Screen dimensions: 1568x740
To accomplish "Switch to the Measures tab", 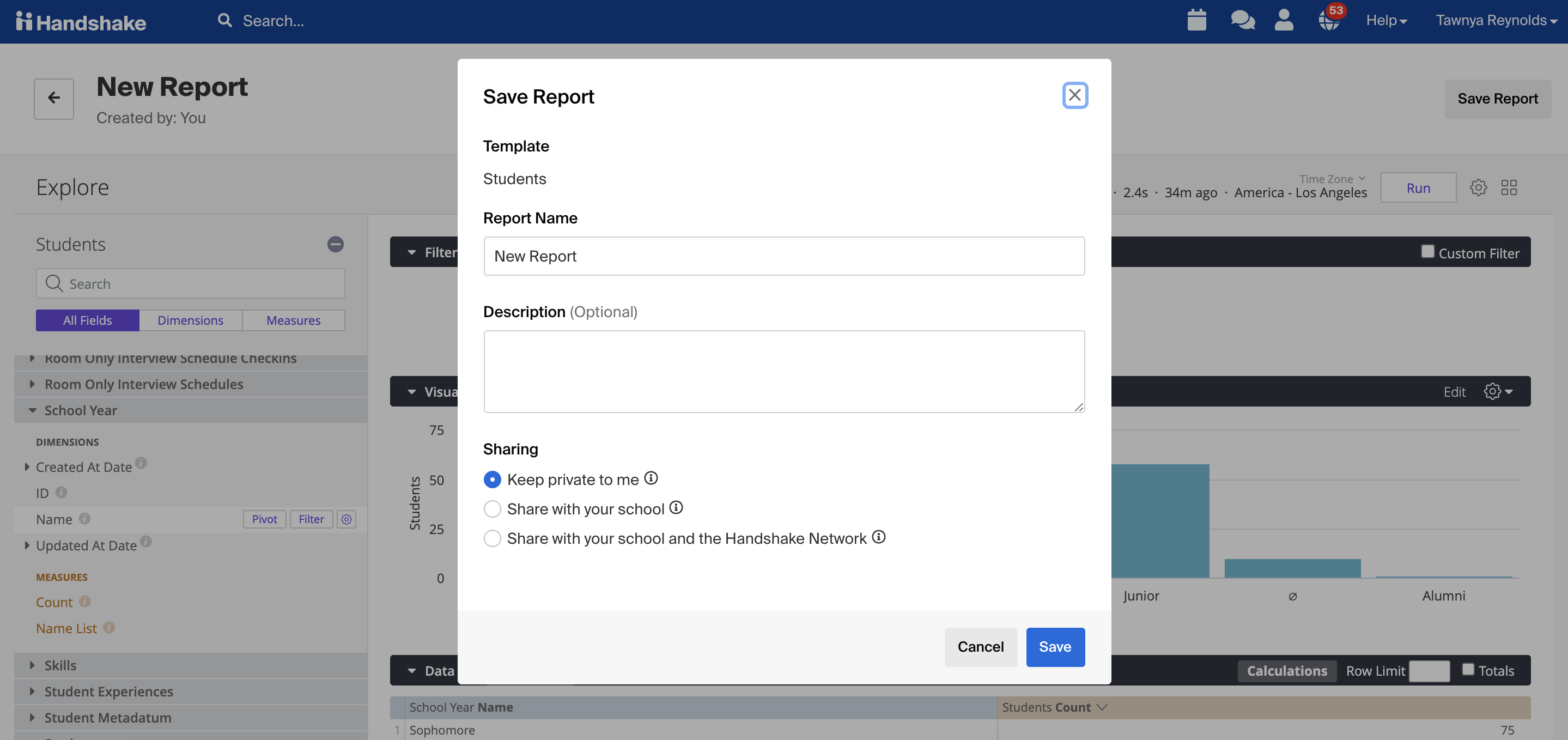I will [x=294, y=320].
